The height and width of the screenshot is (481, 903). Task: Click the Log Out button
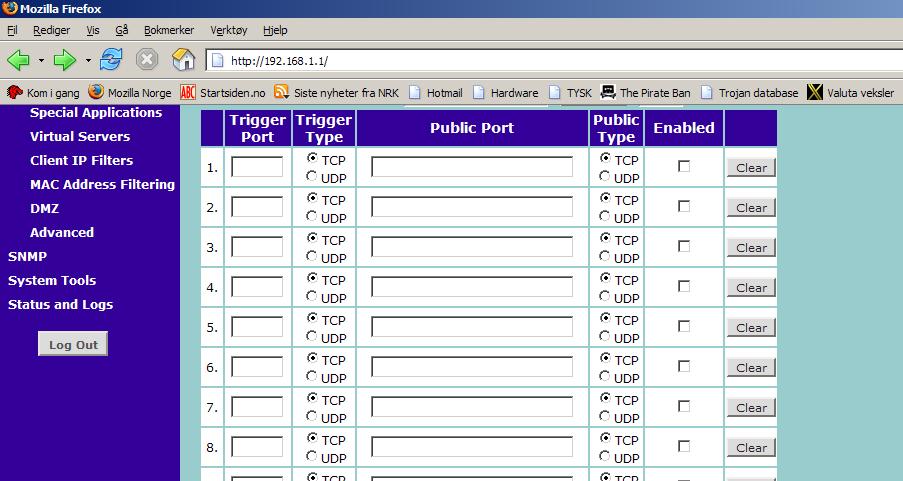coord(73,344)
